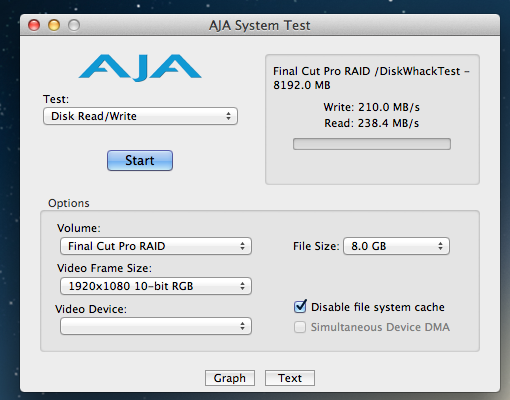Click the Simultaneous Device DMA checkbox
This screenshot has width=510, height=400.
click(x=300, y=327)
